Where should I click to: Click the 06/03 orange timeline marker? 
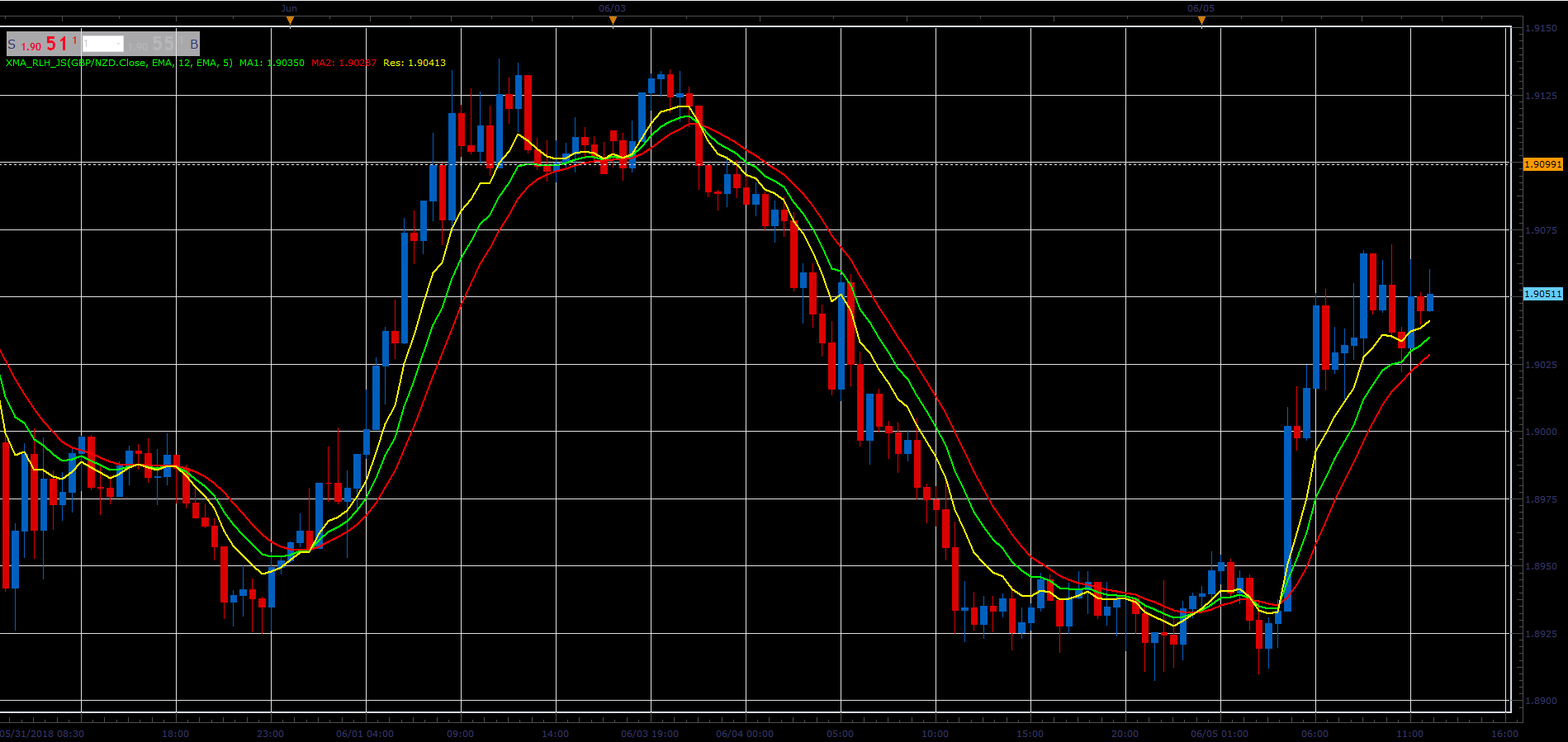[613, 21]
